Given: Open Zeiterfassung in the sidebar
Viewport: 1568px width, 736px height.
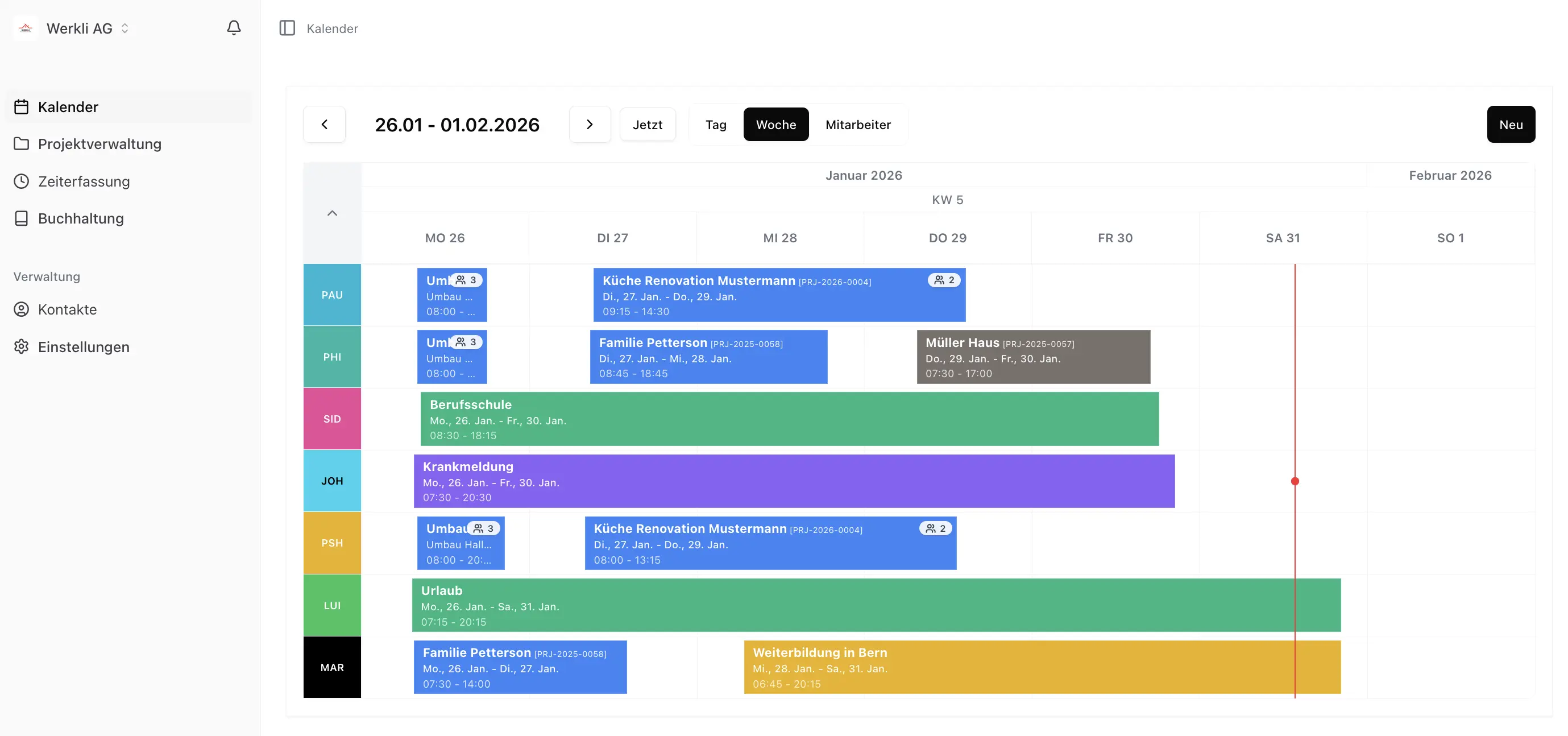Looking at the screenshot, I should [129, 181].
